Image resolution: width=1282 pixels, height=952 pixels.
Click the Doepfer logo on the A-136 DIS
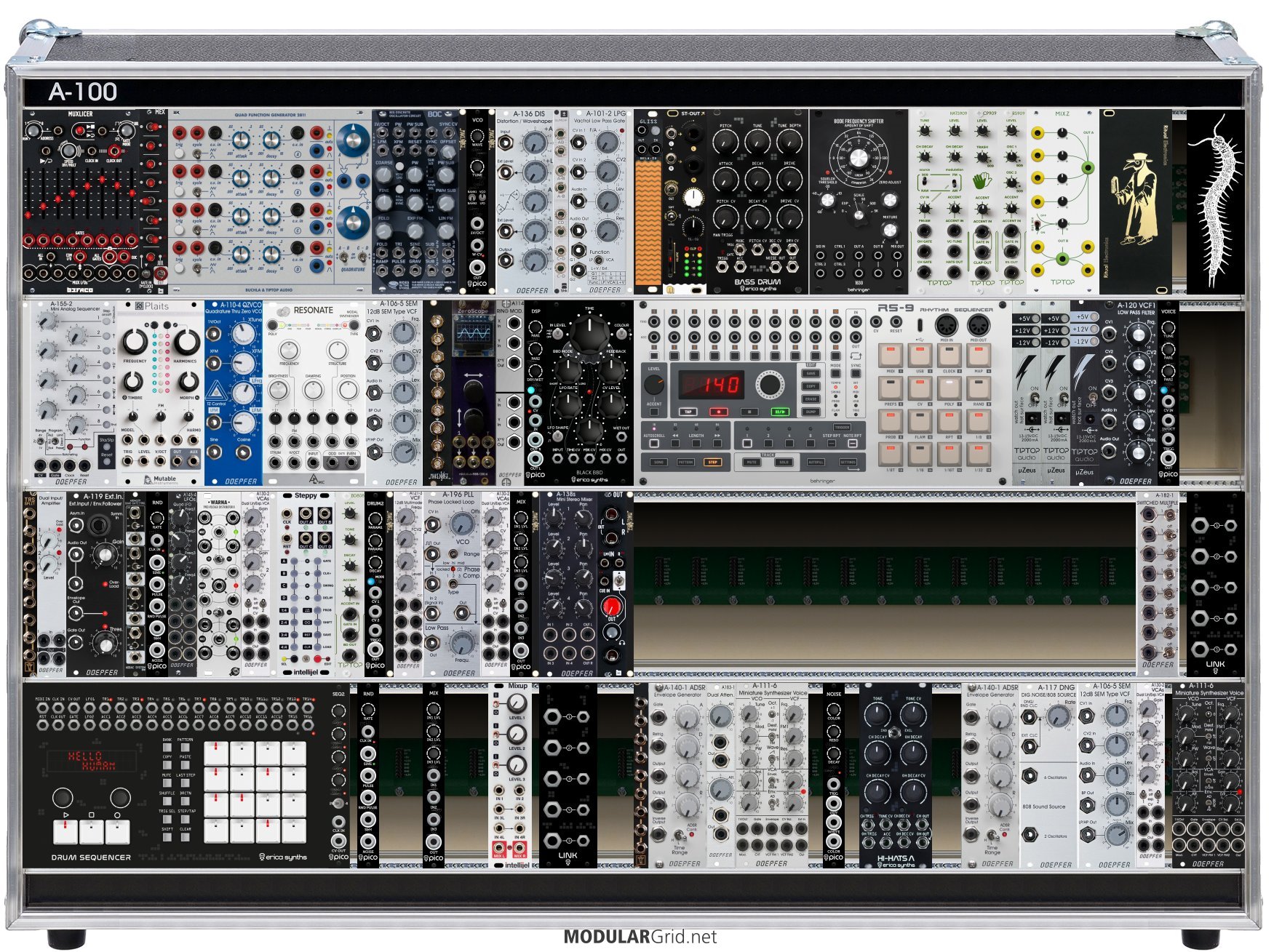tap(533, 289)
